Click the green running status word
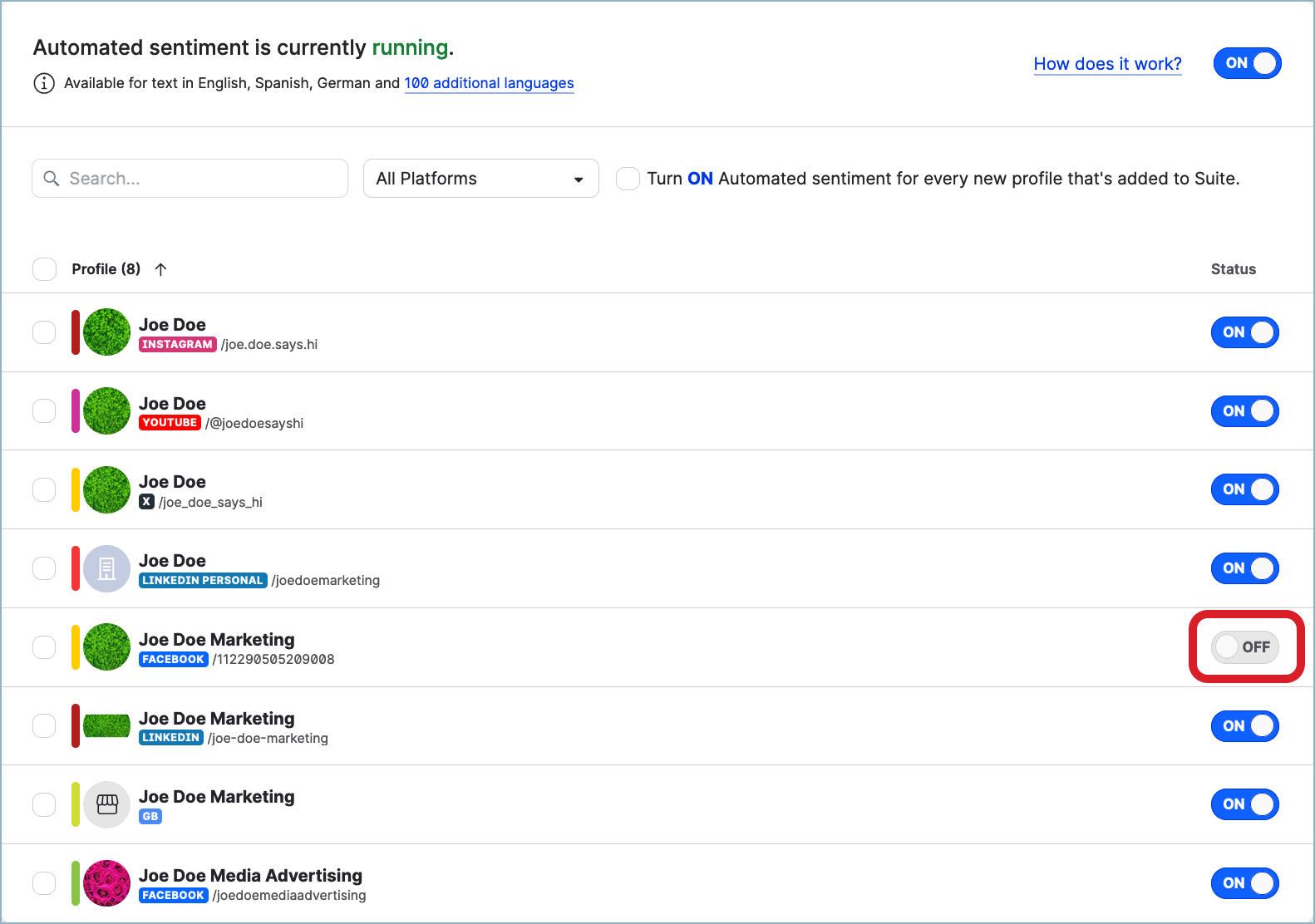Image resolution: width=1315 pixels, height=924 pixels. pyautogui.click(x=411, y=48)
